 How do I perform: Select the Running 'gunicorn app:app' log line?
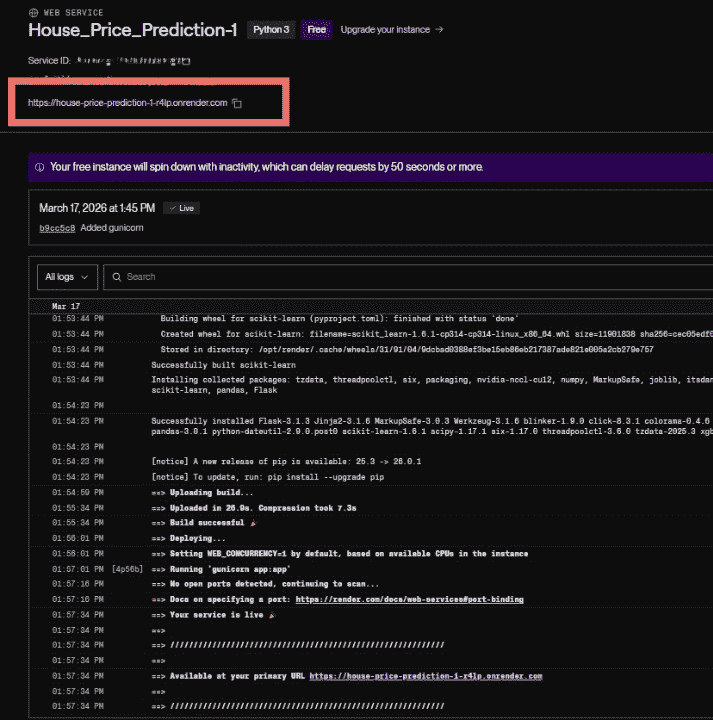pyautogui.click(x=221, y=569)
